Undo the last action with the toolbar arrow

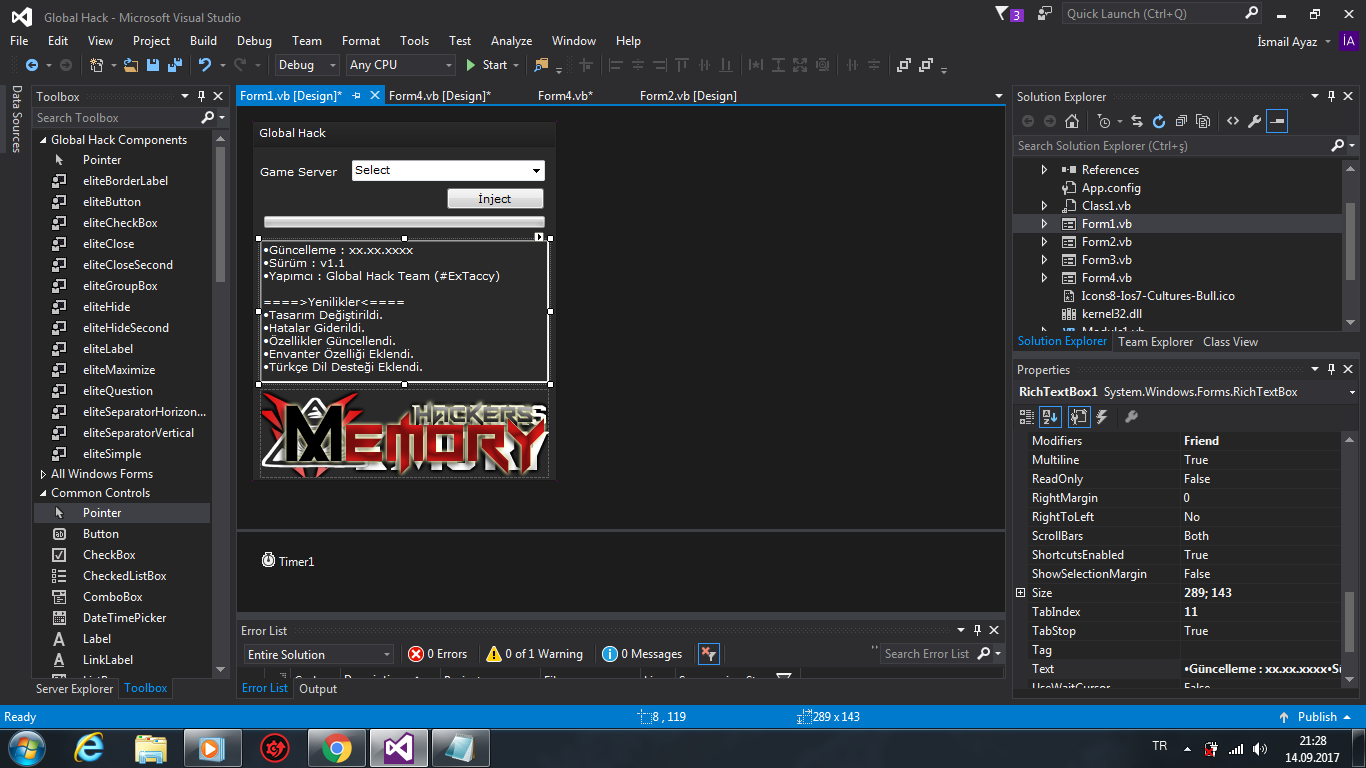tap(205, 65)
